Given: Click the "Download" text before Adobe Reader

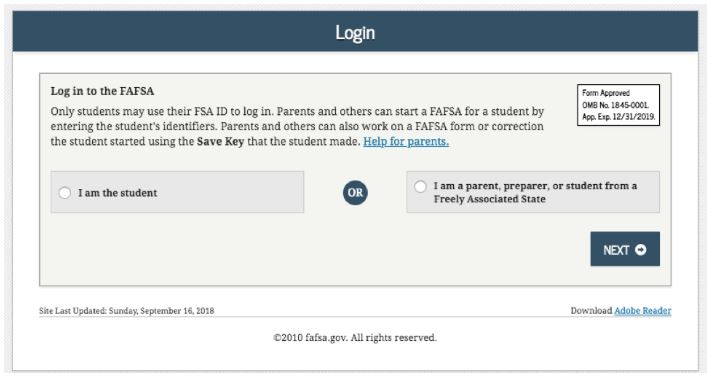Looking at the screenshot, I should tap(591, 311).
